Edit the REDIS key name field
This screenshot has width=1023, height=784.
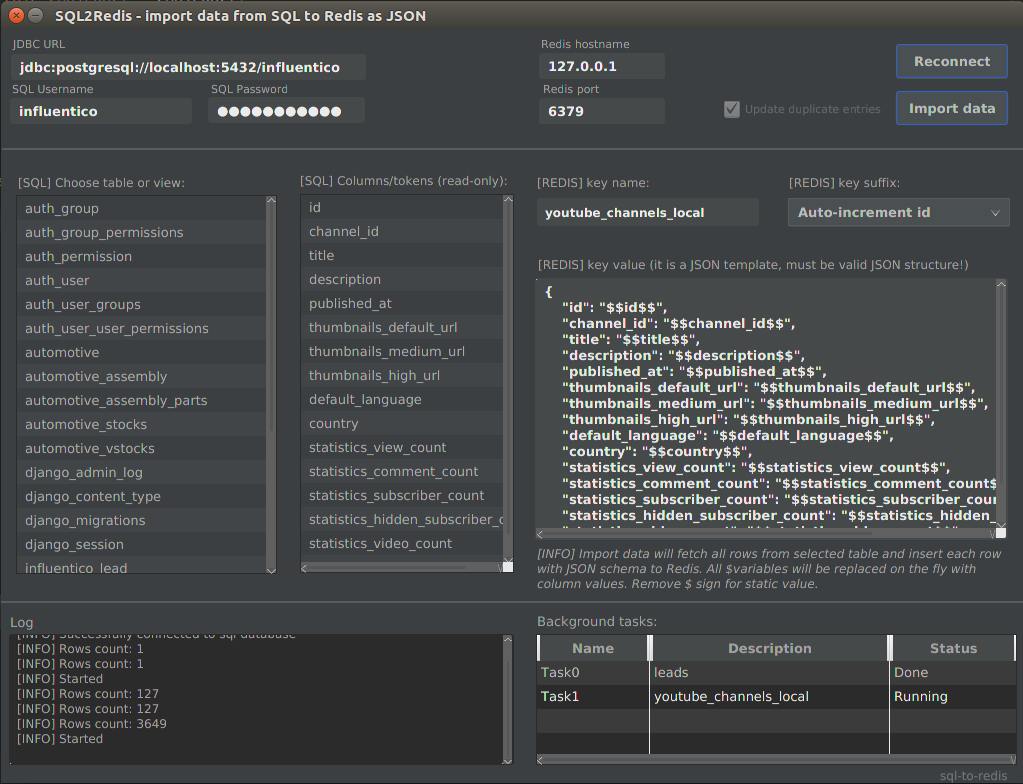pos(647,213)
